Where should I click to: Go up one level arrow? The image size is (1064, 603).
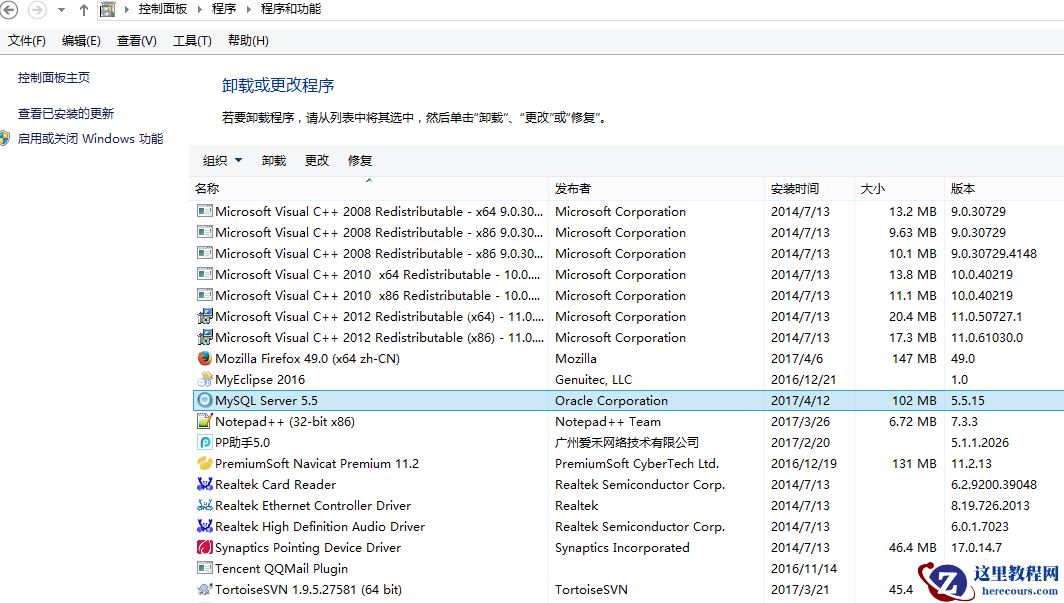(83, 9)
